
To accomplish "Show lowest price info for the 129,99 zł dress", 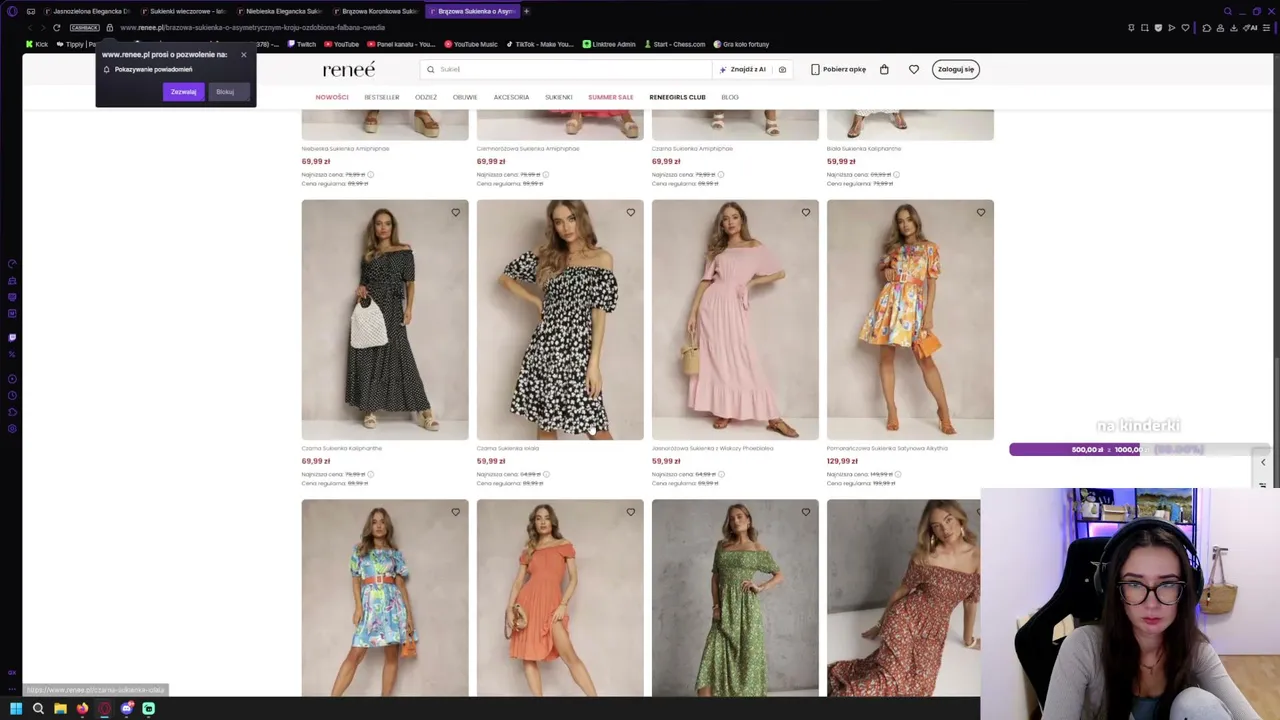I will click(x=896, y=474).
